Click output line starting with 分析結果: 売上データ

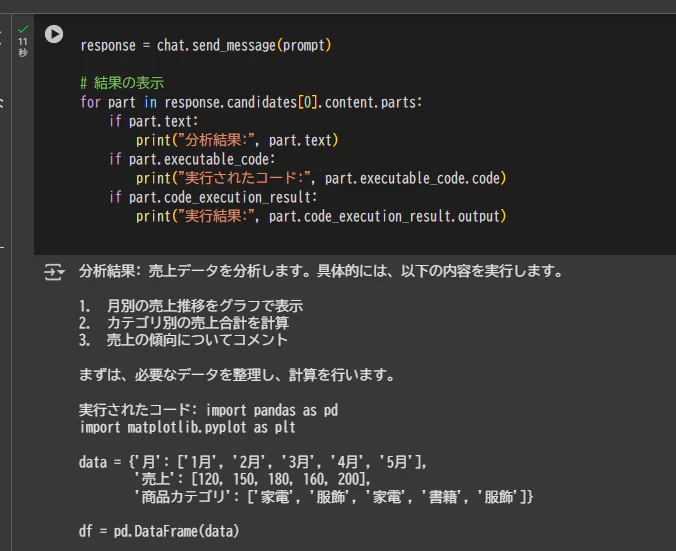321,271
